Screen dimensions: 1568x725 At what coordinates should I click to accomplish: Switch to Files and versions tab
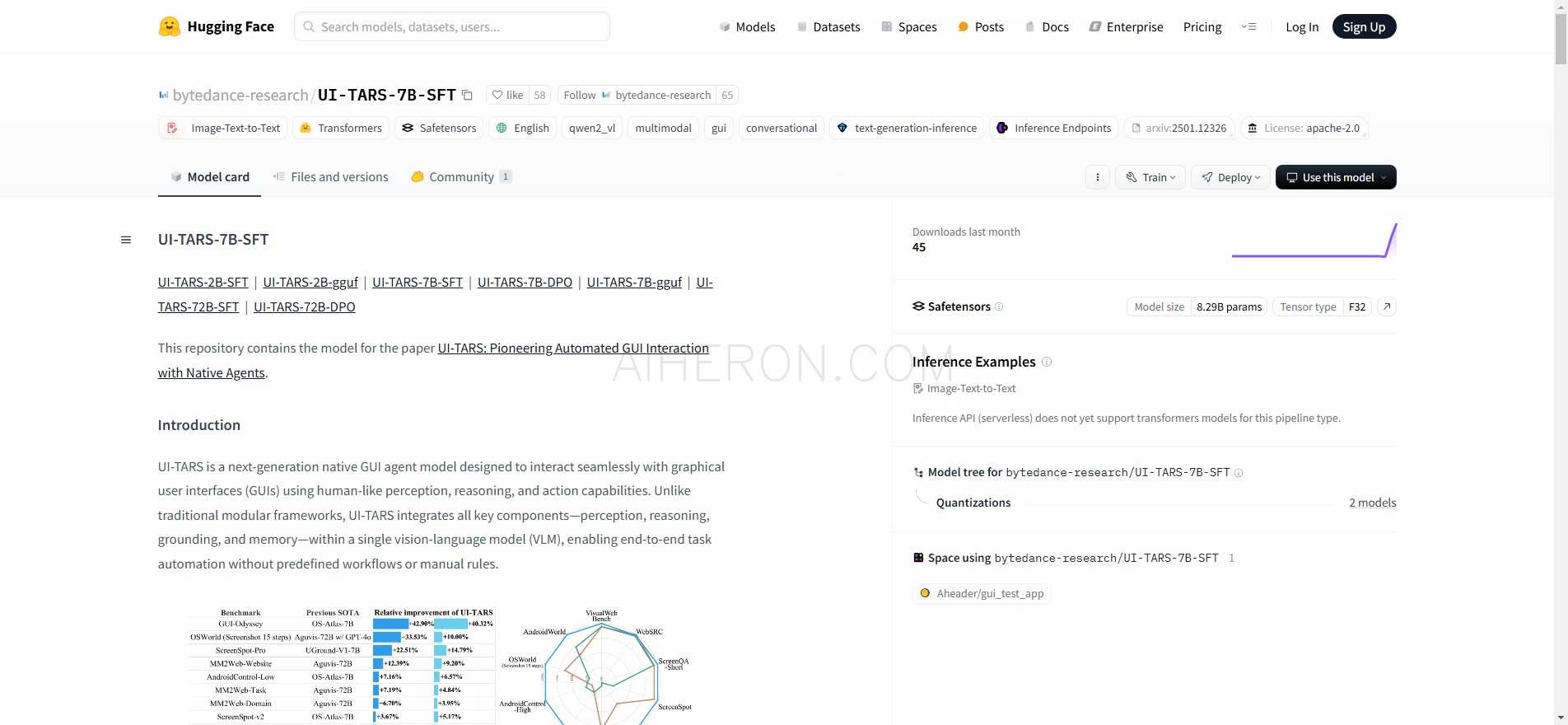(x=330, y=177)
